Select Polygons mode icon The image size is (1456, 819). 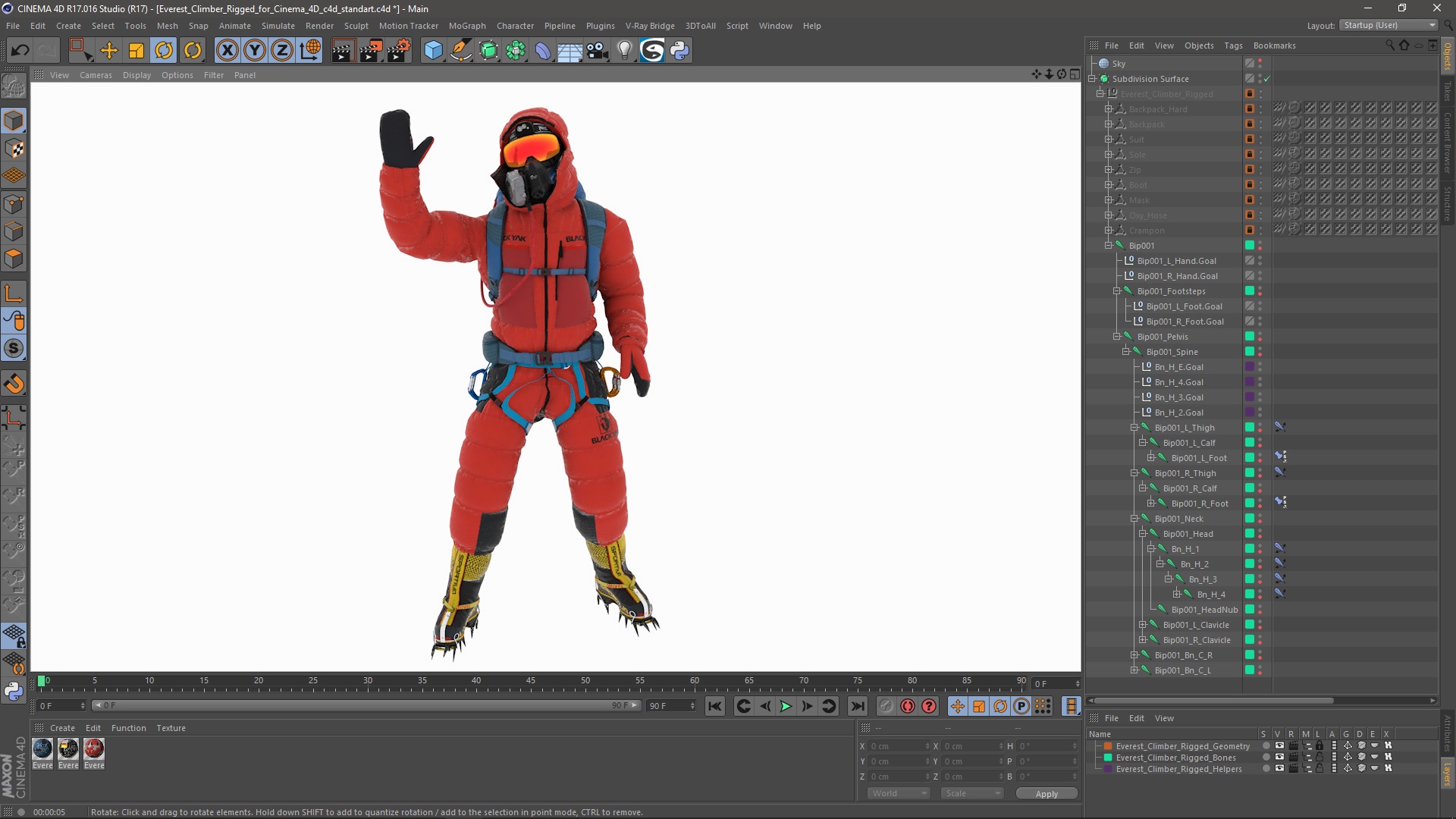tap(14, 259)
